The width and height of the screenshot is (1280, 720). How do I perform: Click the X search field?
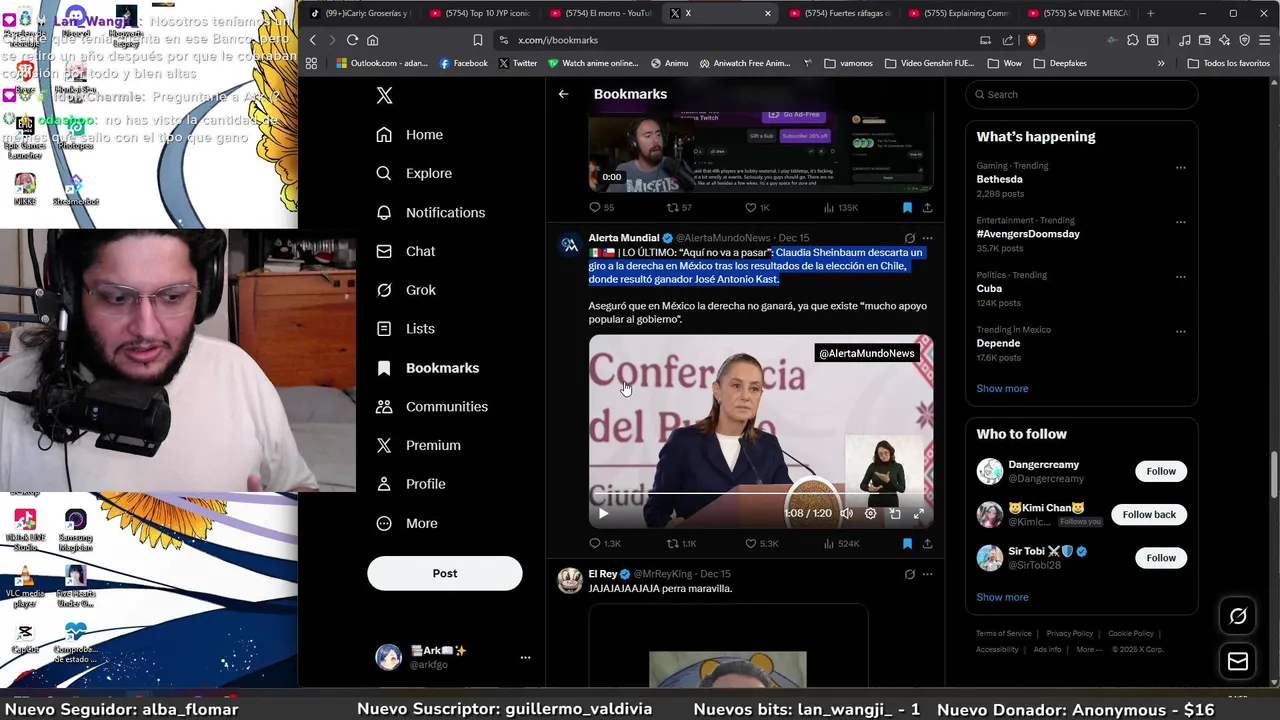click(1081, 94)
